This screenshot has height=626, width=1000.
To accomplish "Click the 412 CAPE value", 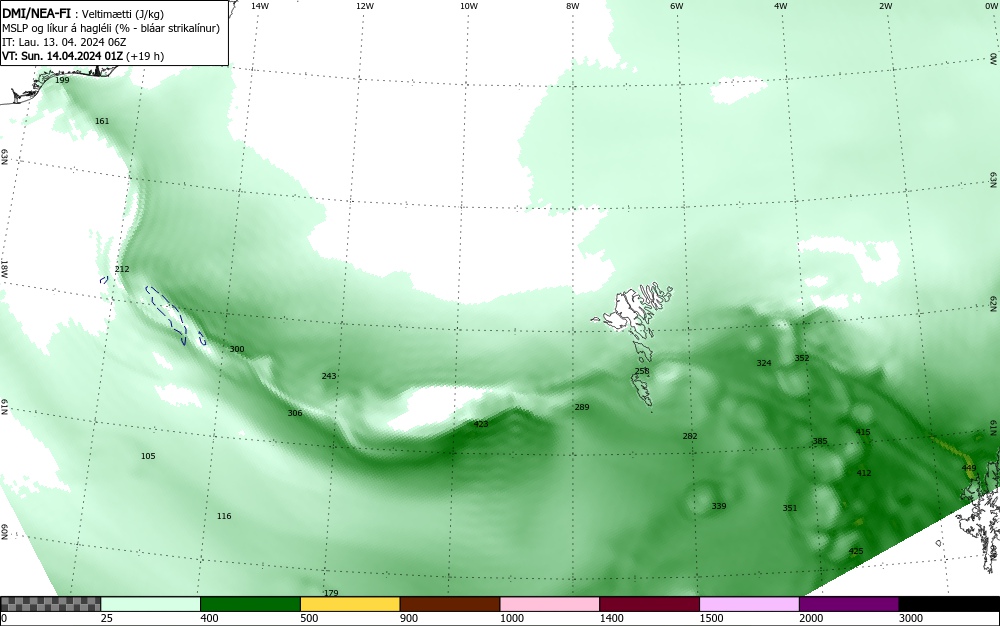I will [864, 473].
